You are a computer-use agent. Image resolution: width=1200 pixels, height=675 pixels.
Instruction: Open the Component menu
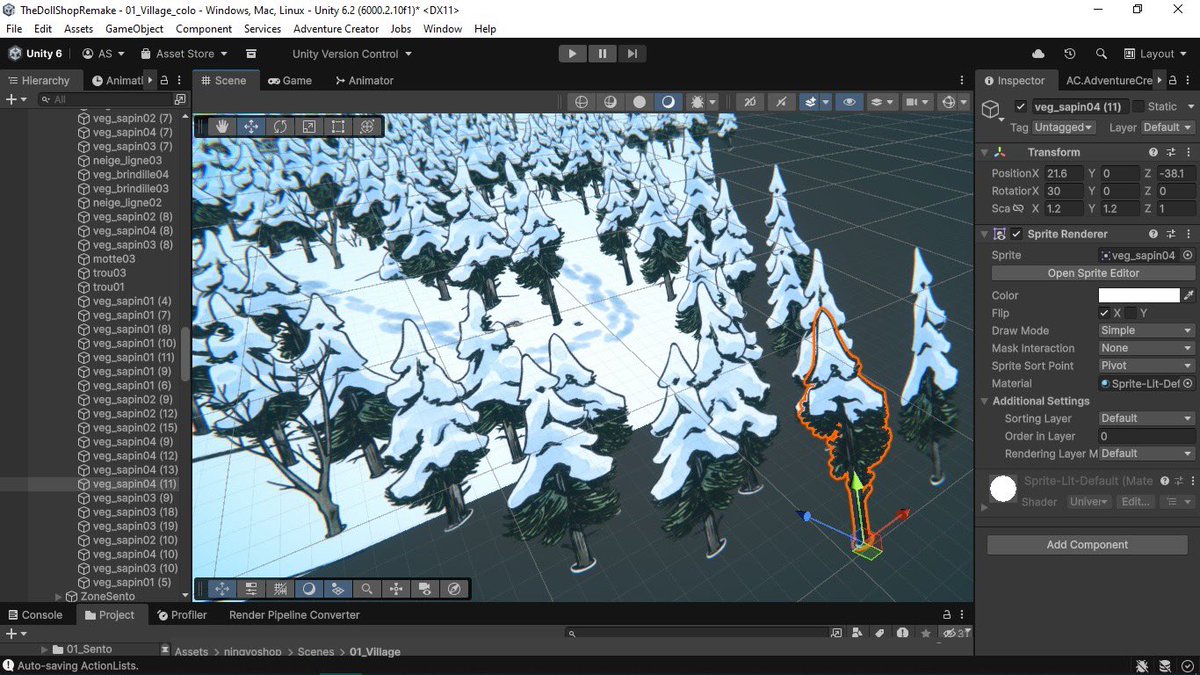(204, 29)
